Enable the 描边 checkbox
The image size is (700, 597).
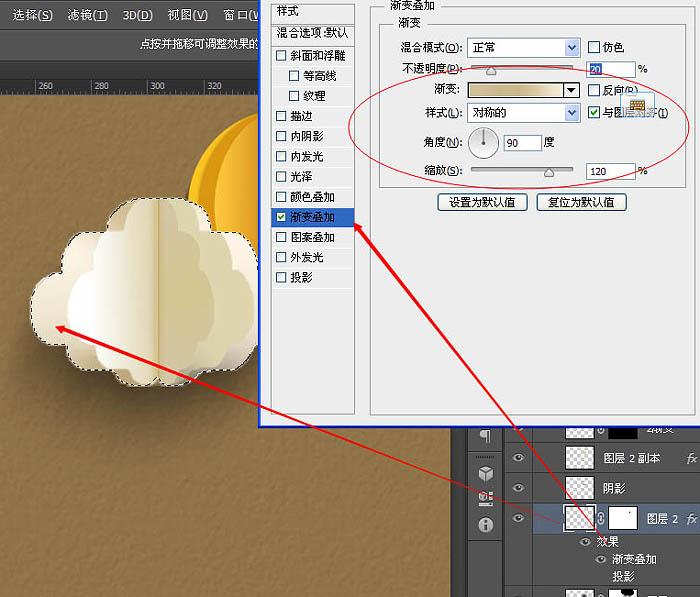click(x=281, y=116)
